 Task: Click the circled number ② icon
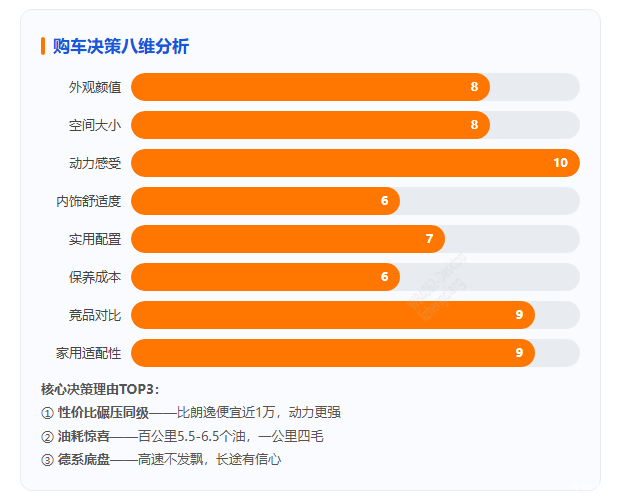tap(47, 437)
